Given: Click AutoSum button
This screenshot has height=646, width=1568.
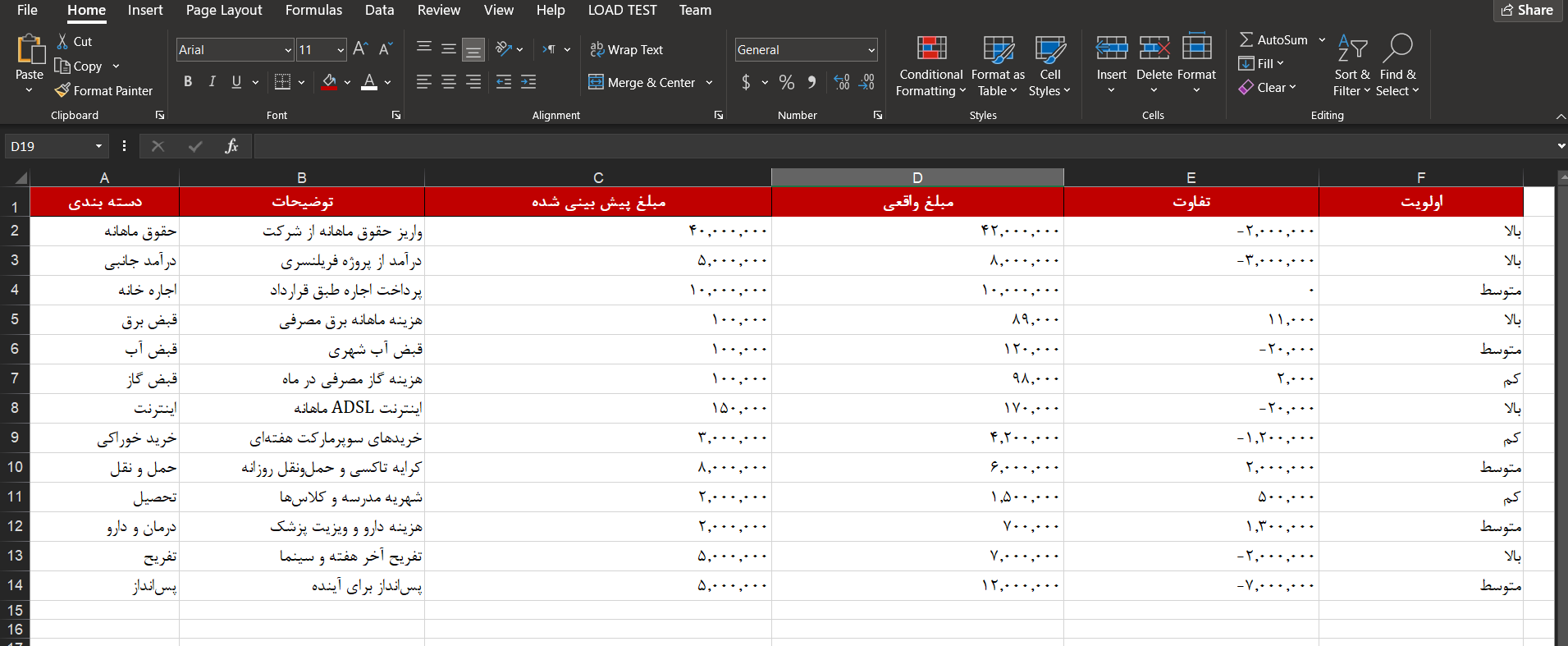Looking at the screenshot, I should point(1273,40).
